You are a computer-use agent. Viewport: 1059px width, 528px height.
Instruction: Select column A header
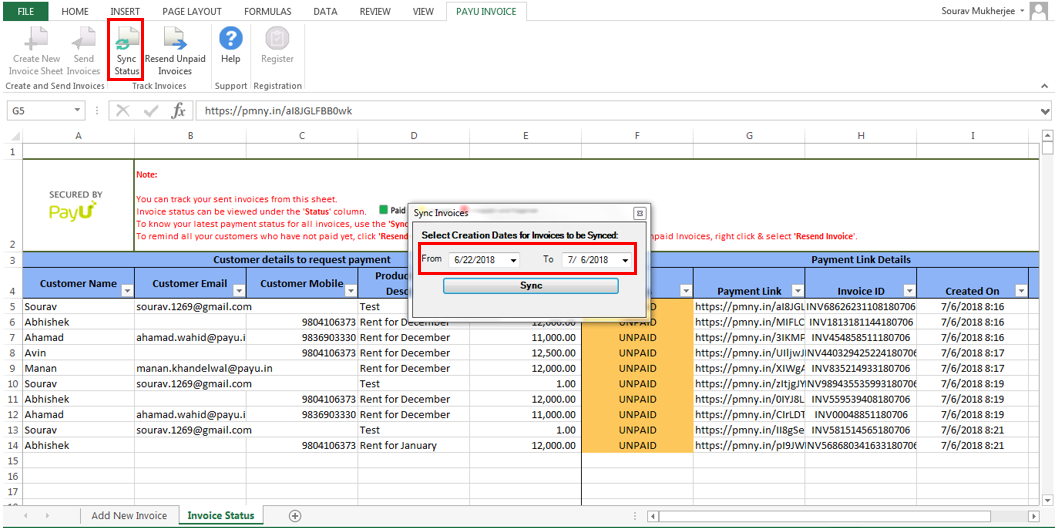(x=78, y=136)
